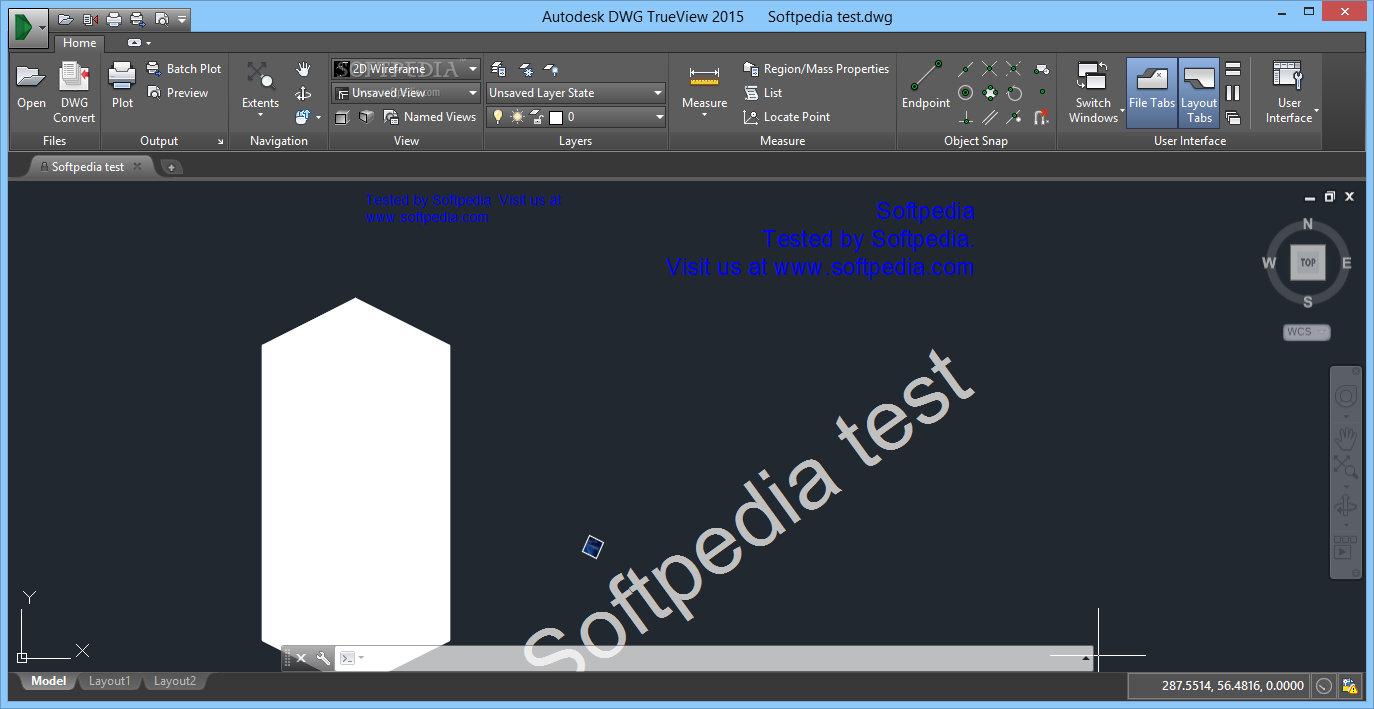The width and height of the screenshot is (1374, 709).
Task: Click Region/Mass Properties
Action: [816, 69]
